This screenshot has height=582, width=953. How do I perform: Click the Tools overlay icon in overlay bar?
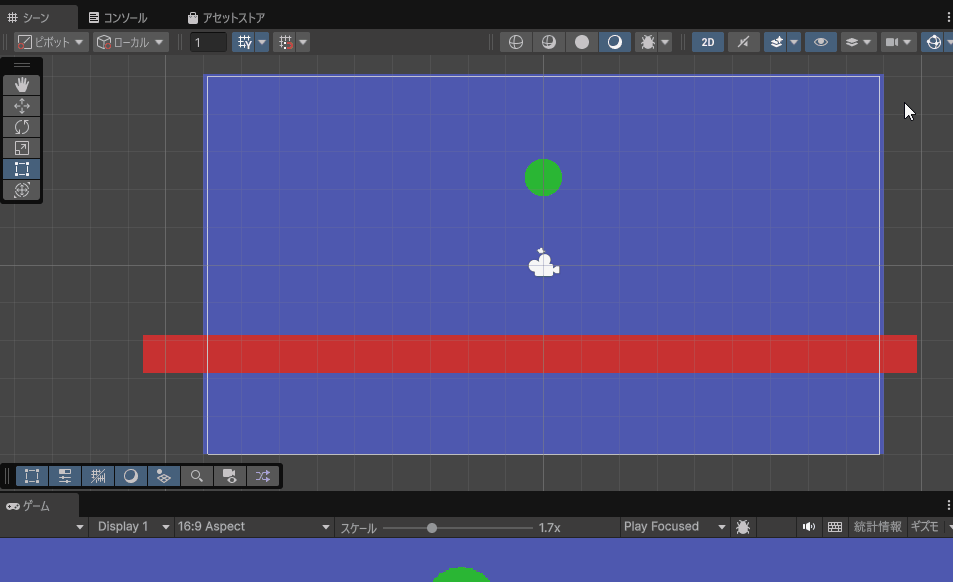(32, 476)
